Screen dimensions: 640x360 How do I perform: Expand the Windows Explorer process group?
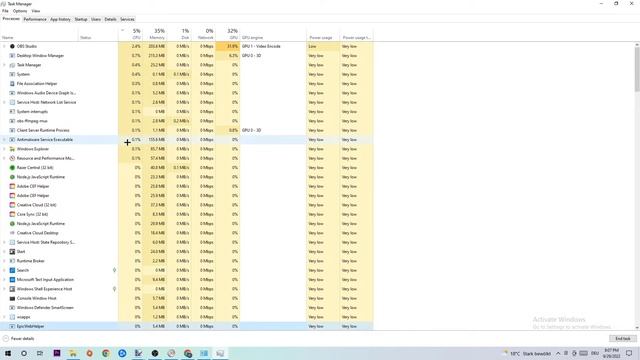coord(4,149)
